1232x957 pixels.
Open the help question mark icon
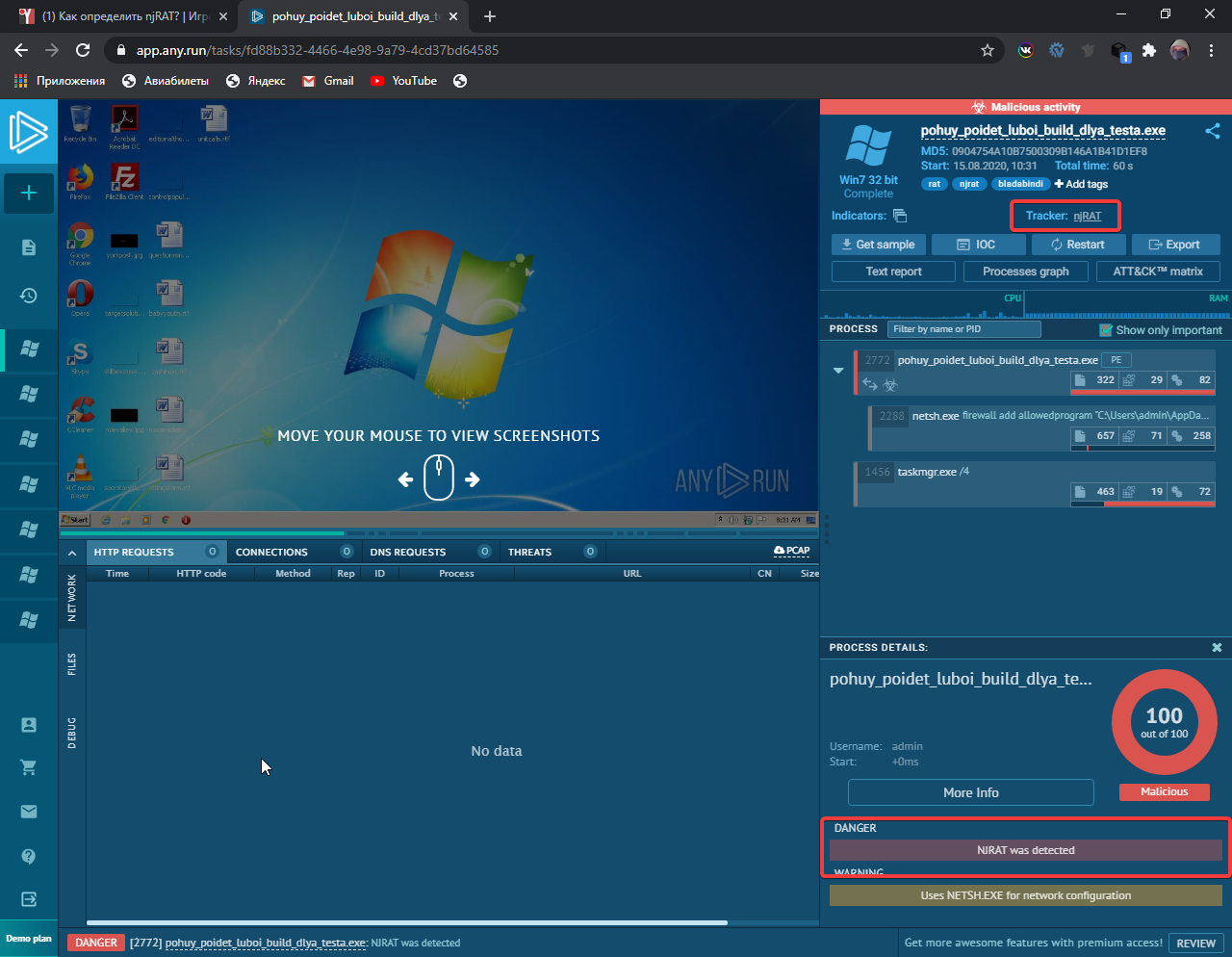coord(29,856)
